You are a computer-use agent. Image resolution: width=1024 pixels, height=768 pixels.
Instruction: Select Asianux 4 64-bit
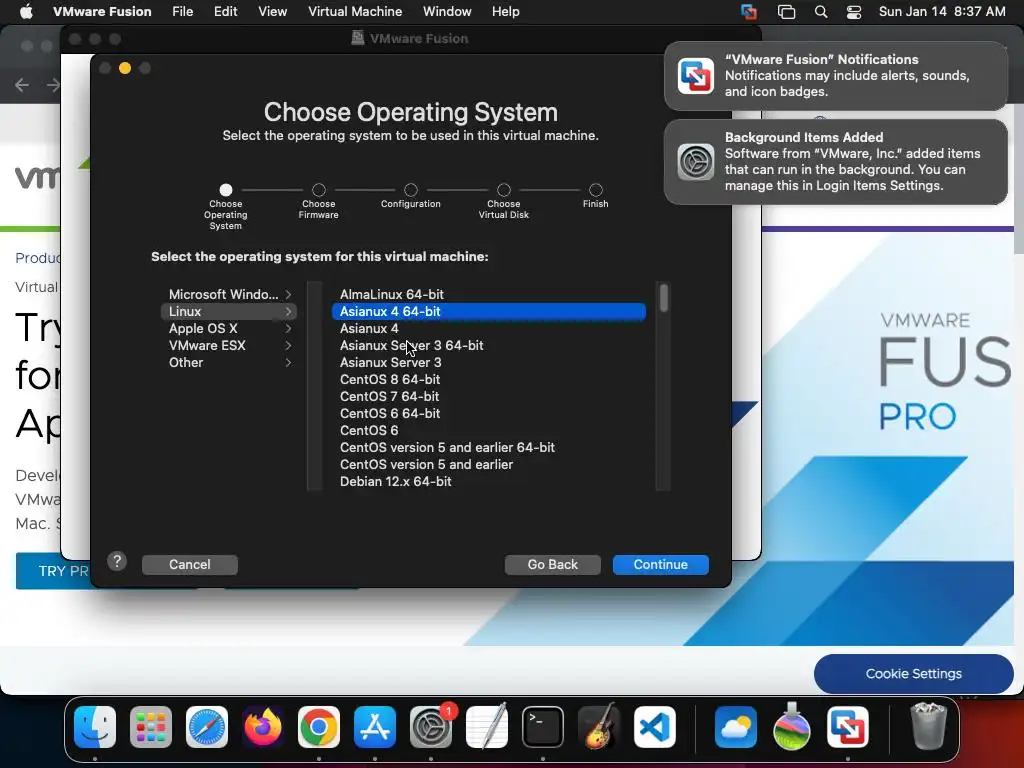tap(489, 312)
